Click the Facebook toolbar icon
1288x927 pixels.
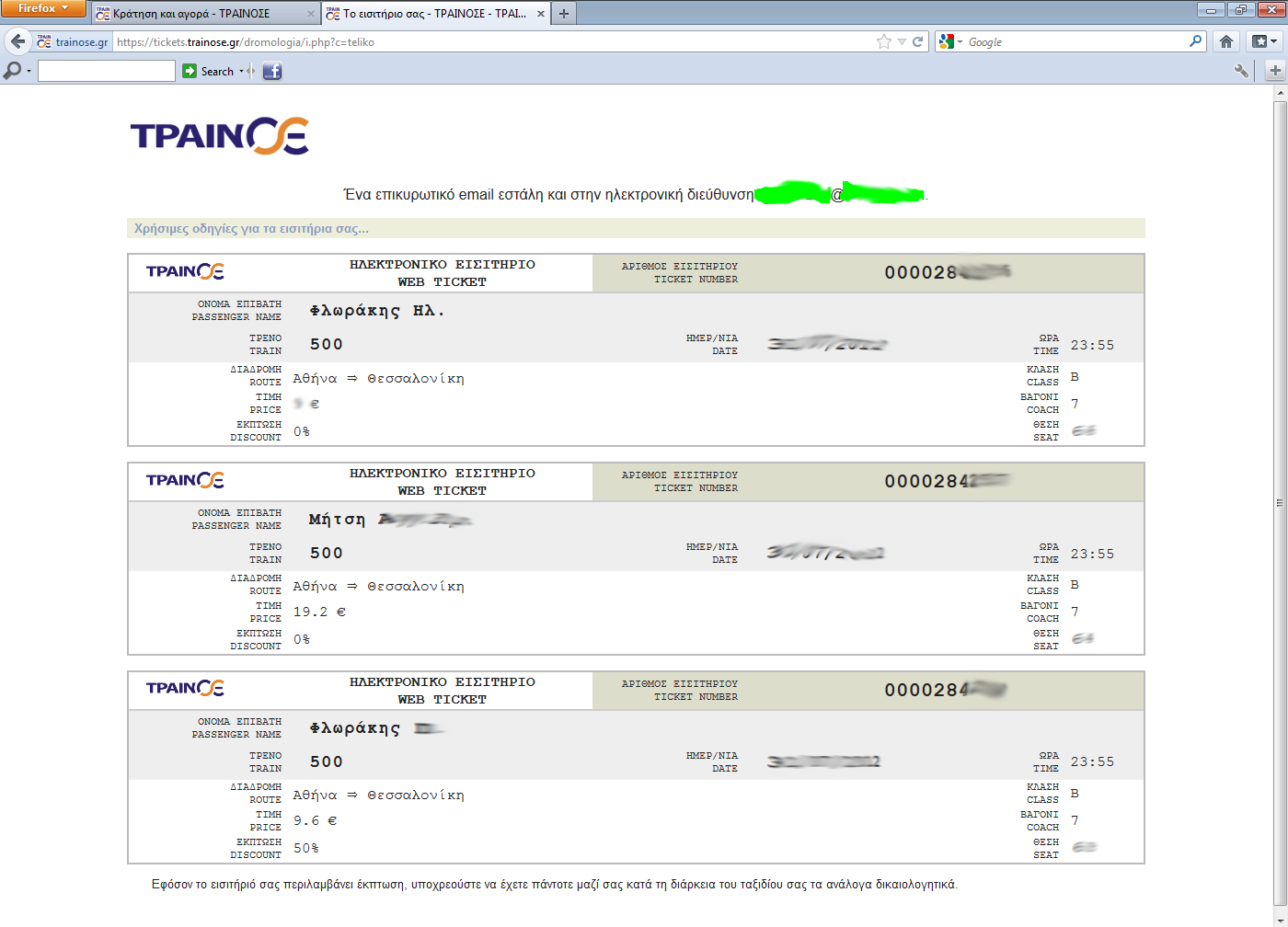[272, 71]
